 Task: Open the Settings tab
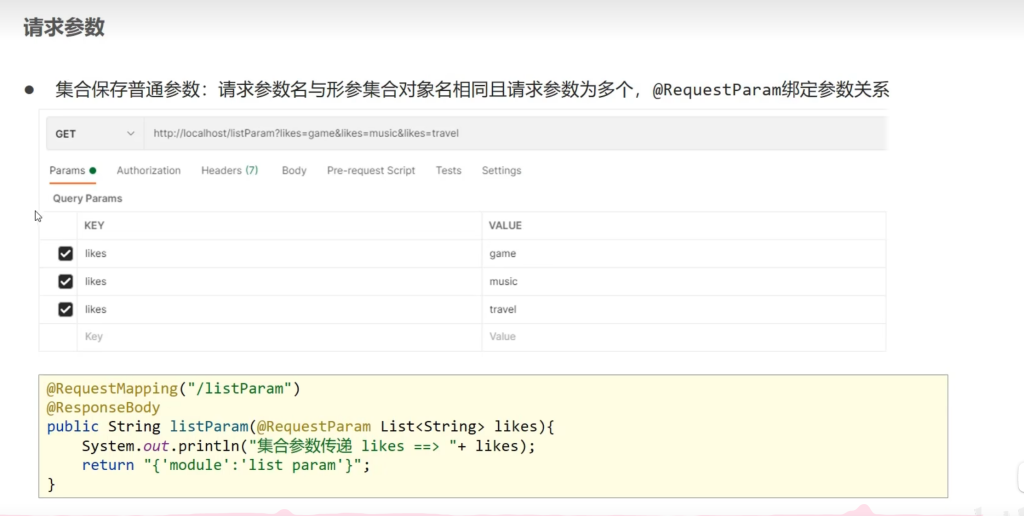[x=501, y=171]
